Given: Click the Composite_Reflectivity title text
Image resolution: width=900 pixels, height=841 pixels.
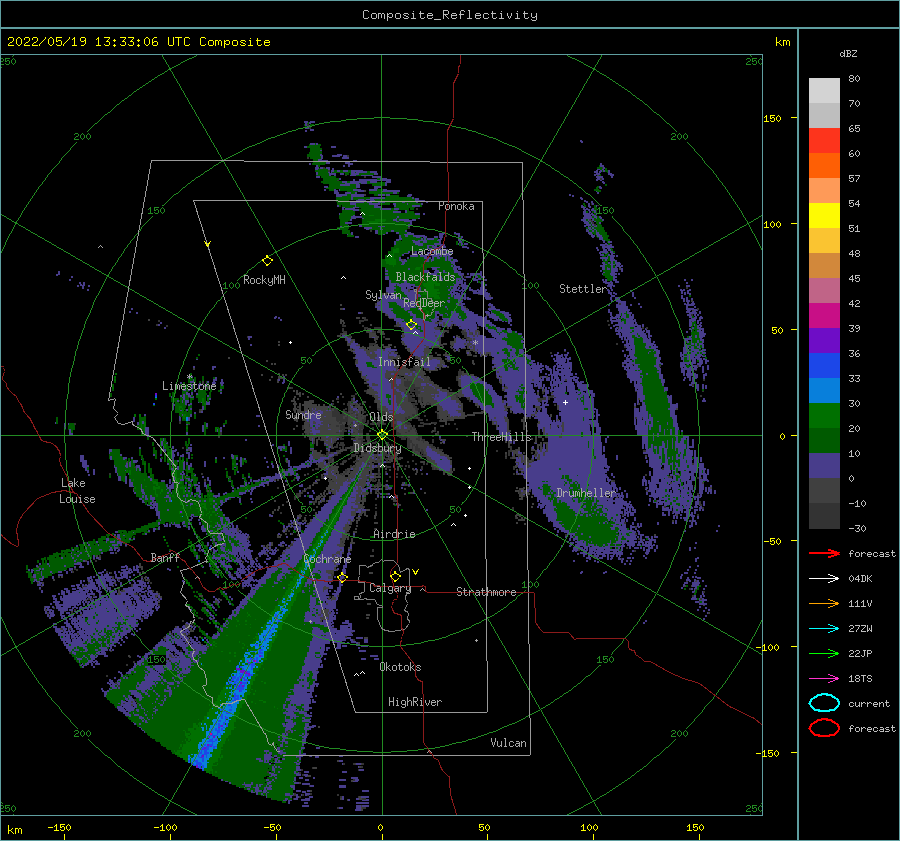Looking at the screenshot, I should coord(450,15).
